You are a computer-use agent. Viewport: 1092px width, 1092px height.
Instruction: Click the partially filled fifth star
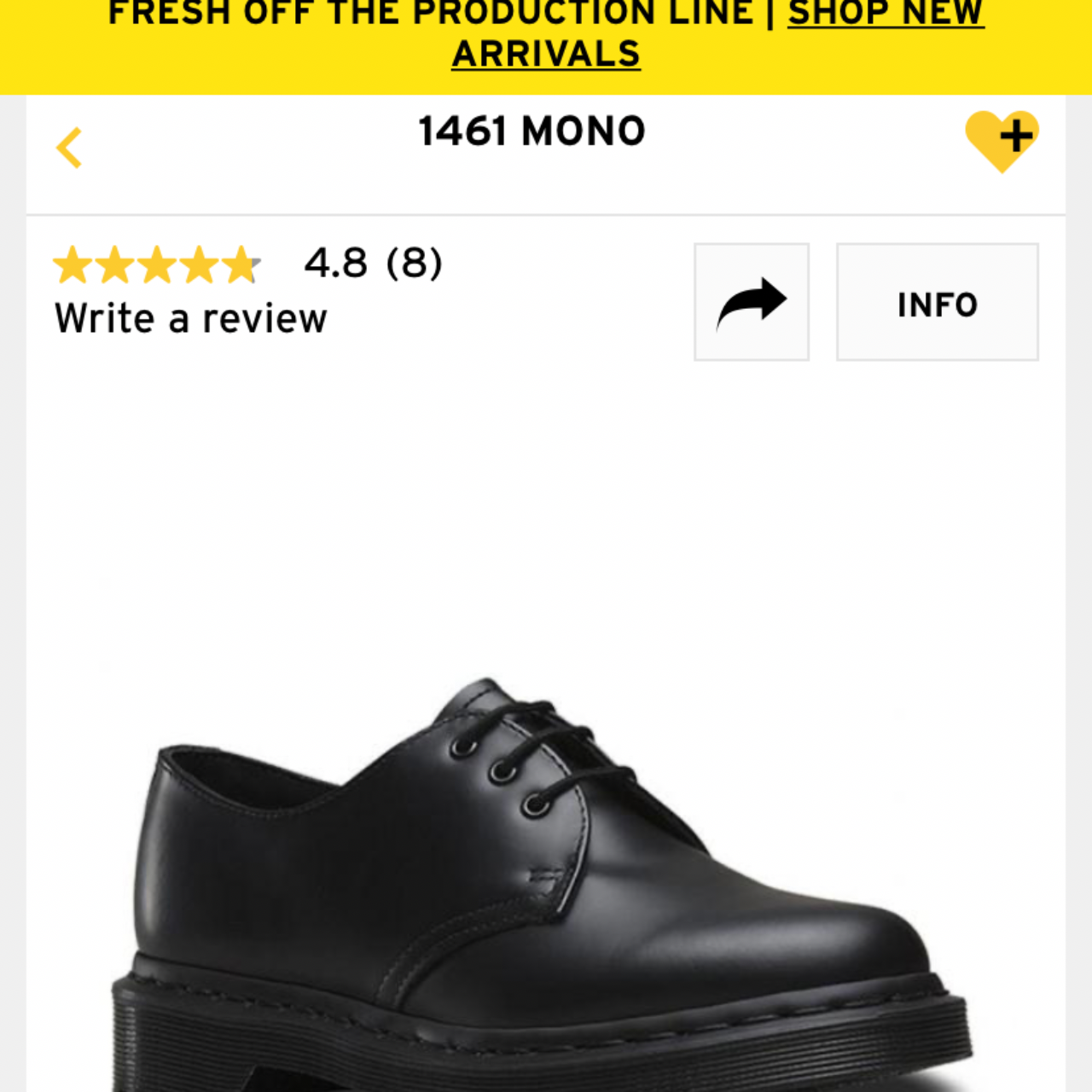[241, 264]
